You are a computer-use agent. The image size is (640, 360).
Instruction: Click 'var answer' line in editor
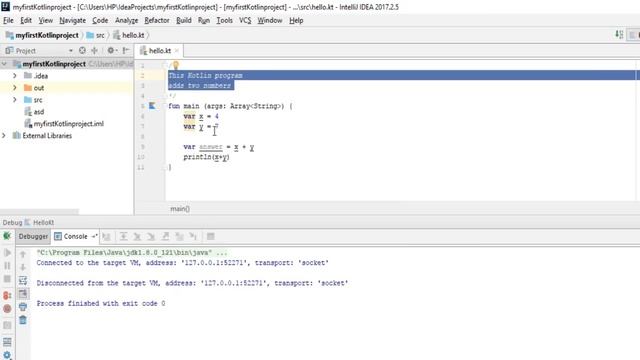point(219,147)
